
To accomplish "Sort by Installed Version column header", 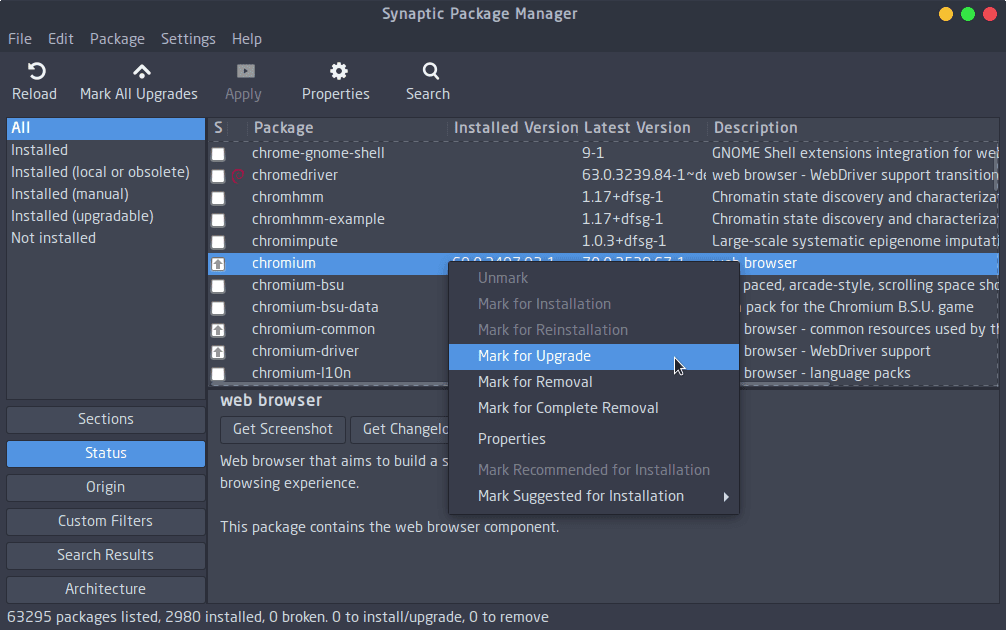I will coord(516,128).
